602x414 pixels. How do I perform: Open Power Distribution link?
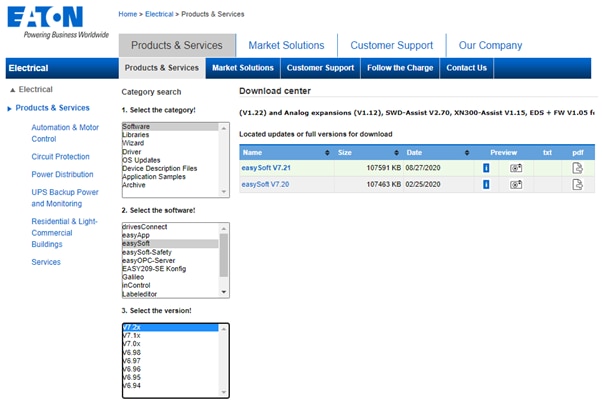[x=62, y=174]
